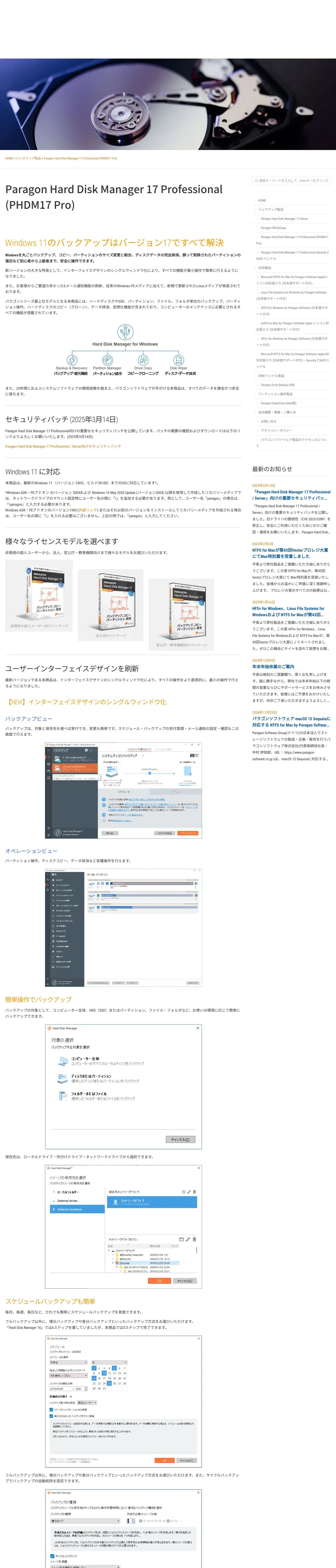Open Linux File Systems for Windows sidebar item

point(292,295)
